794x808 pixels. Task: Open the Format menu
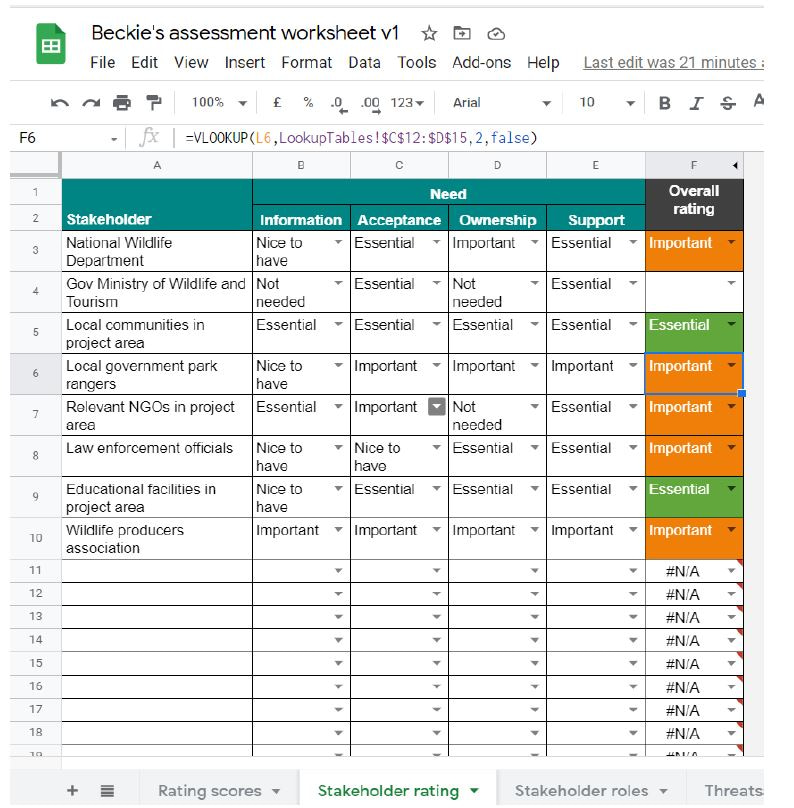click(306, 62)
